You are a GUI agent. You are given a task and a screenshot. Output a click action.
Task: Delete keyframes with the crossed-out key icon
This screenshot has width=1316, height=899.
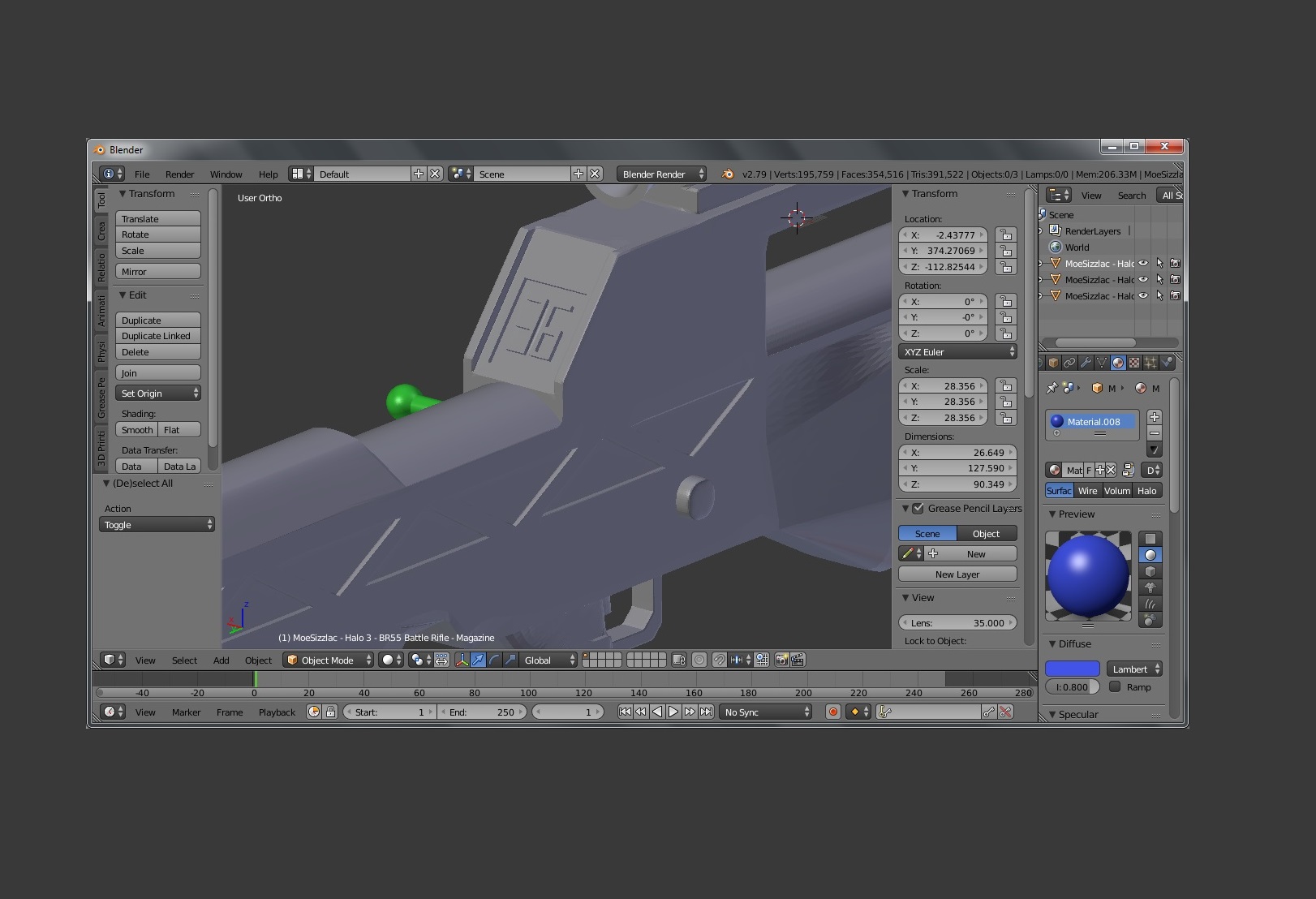tap(1005, 712)
